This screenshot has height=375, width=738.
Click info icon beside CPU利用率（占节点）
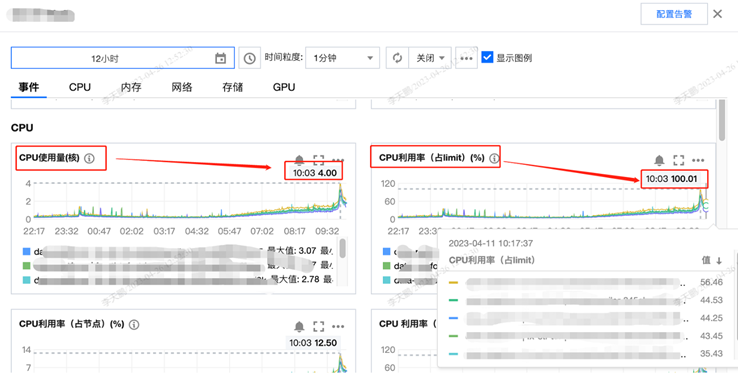tap(134, 324)
